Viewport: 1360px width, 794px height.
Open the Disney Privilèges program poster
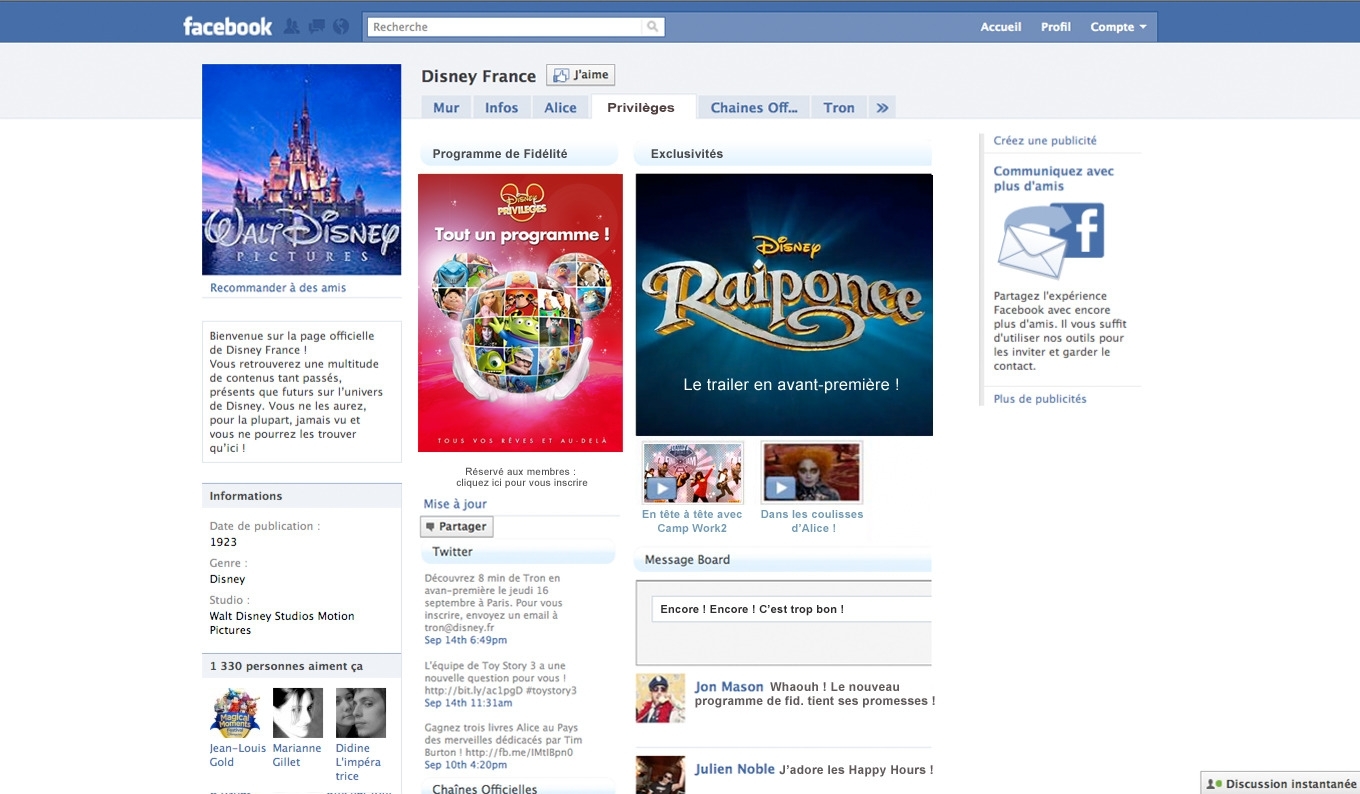click(x=520, y=313)
